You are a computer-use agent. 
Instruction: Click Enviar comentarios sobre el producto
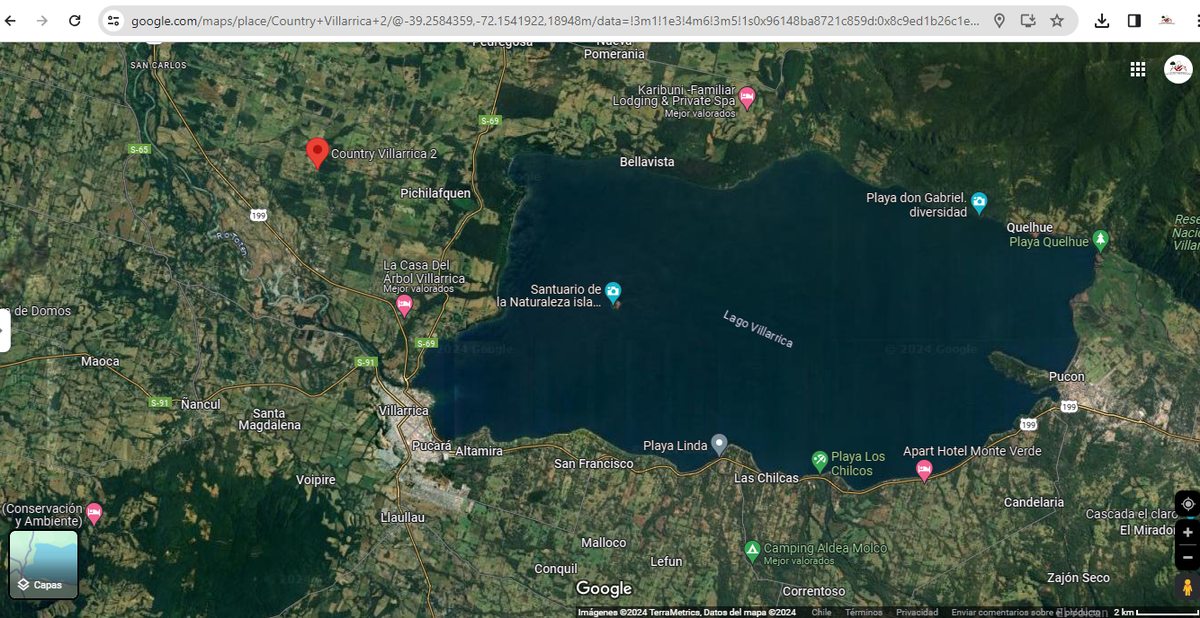pyautogui.click(x=1025, y=612)
